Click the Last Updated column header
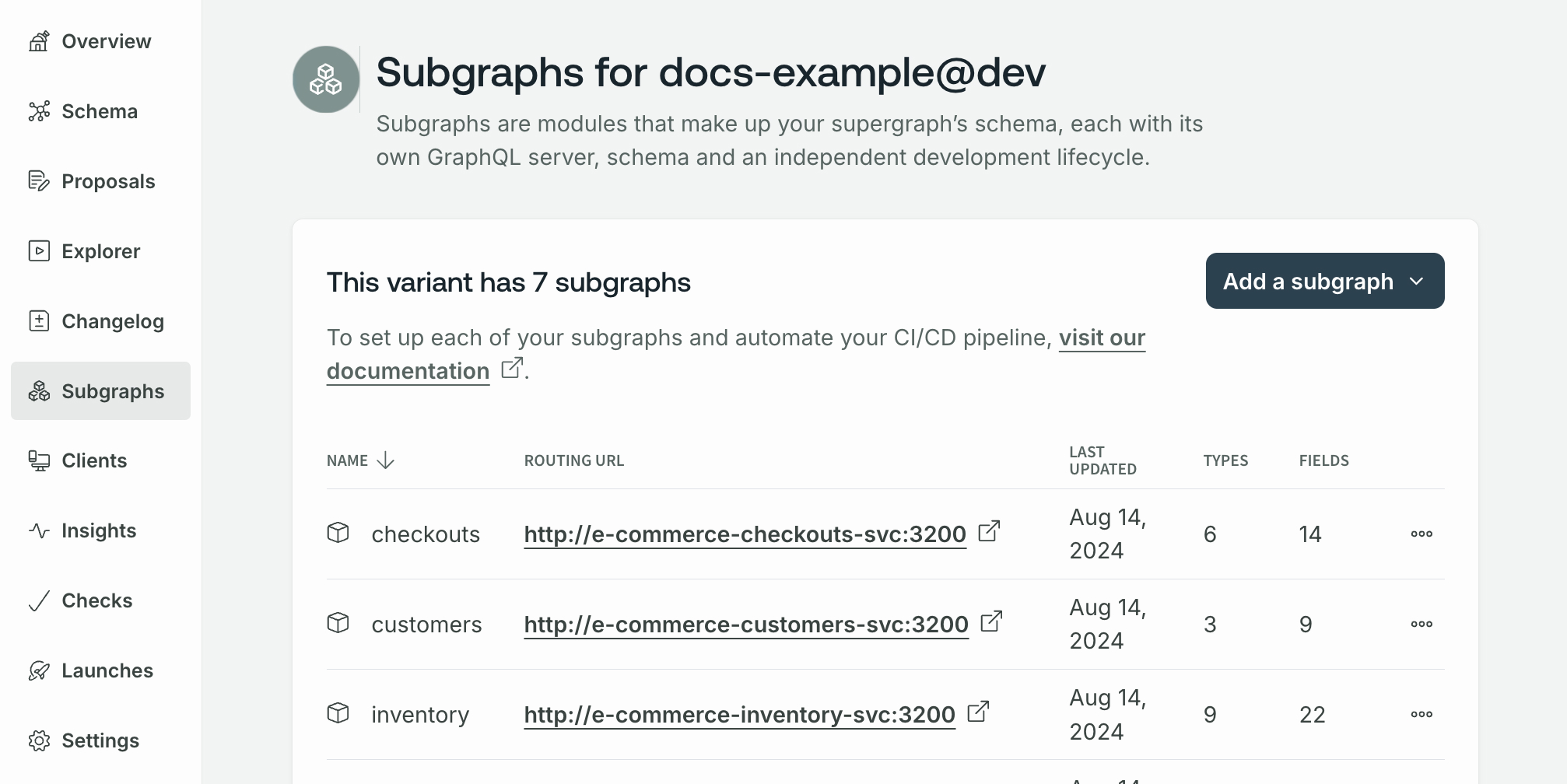 (x=1103, y=460)
